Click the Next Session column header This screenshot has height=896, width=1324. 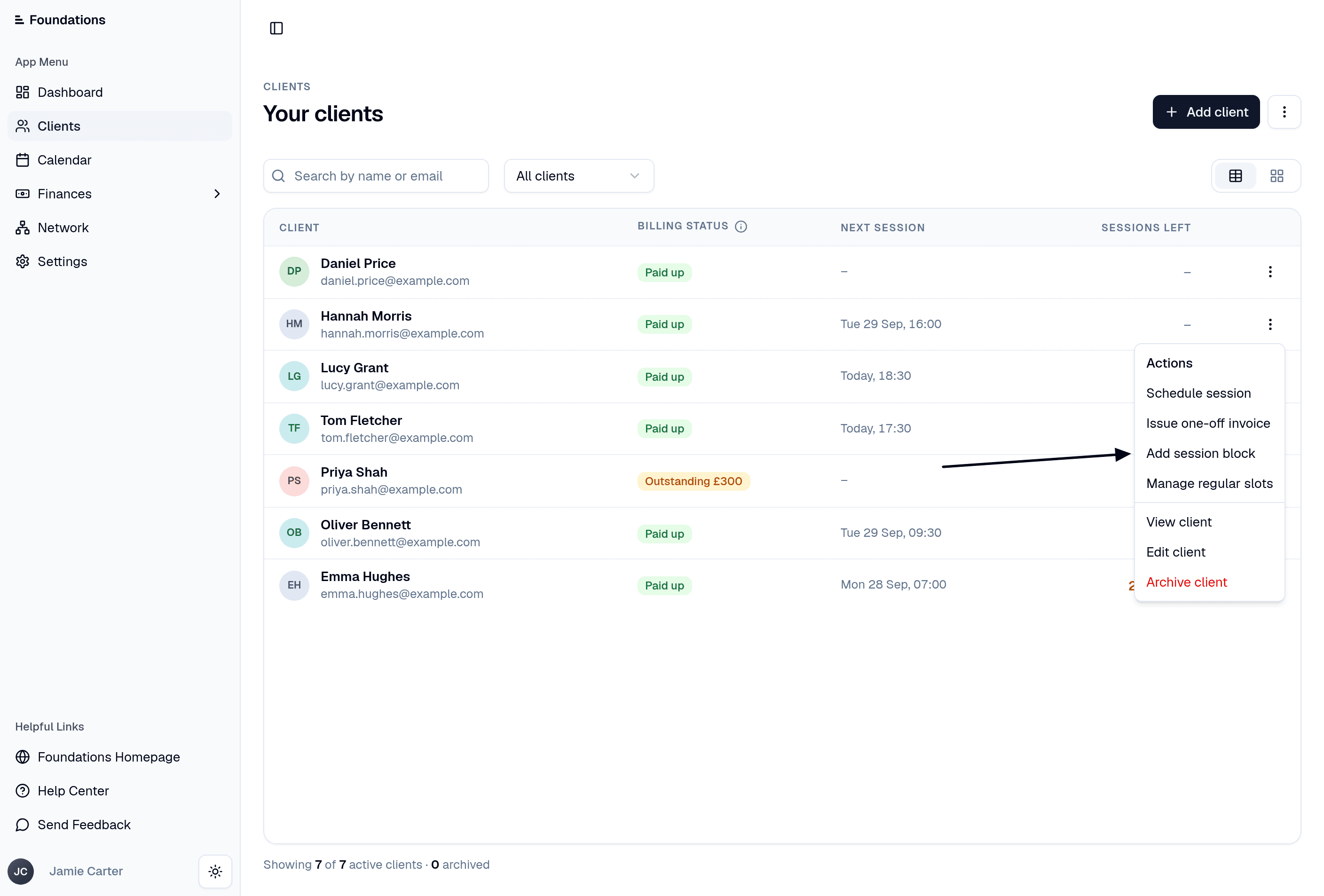(x=883, y=228)
